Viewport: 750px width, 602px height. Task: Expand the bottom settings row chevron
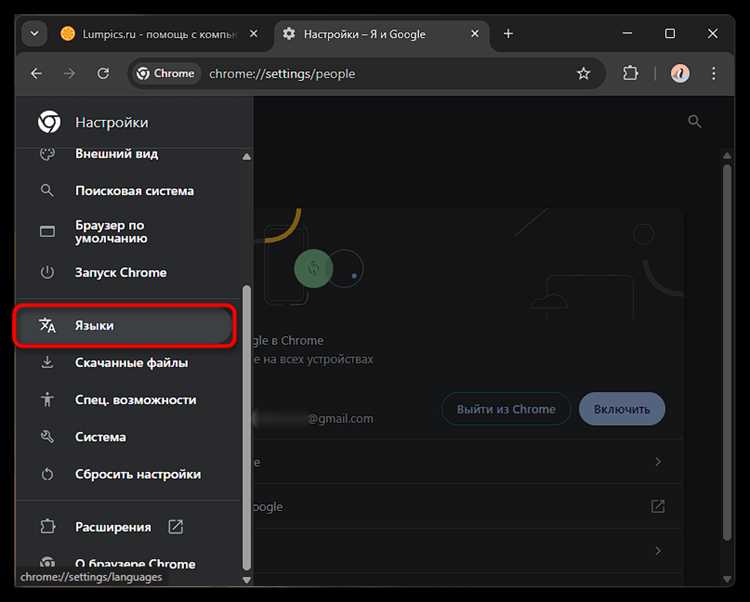[x=658, y=551]
